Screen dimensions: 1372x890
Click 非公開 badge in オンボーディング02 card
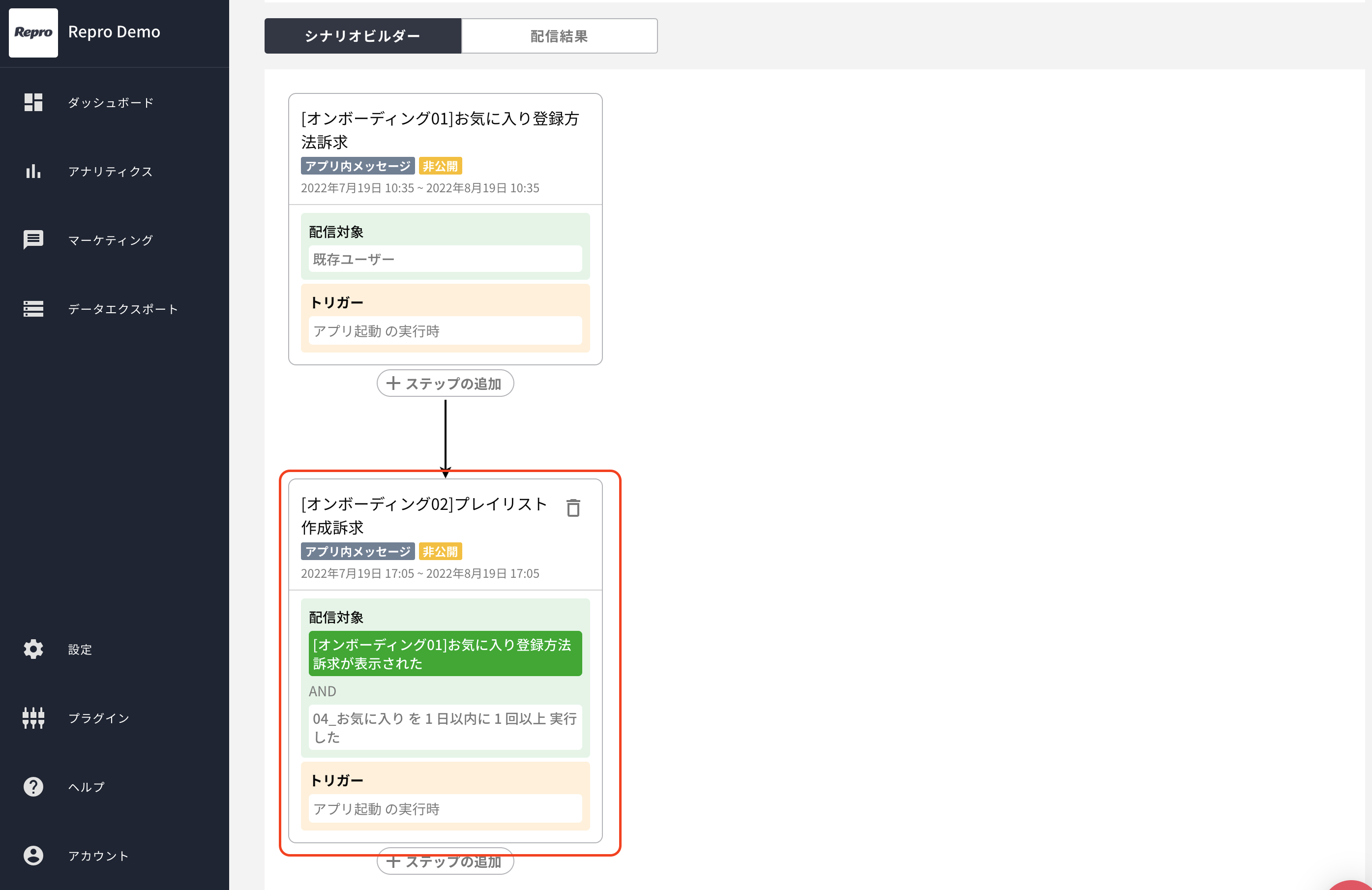pos(441,552)
